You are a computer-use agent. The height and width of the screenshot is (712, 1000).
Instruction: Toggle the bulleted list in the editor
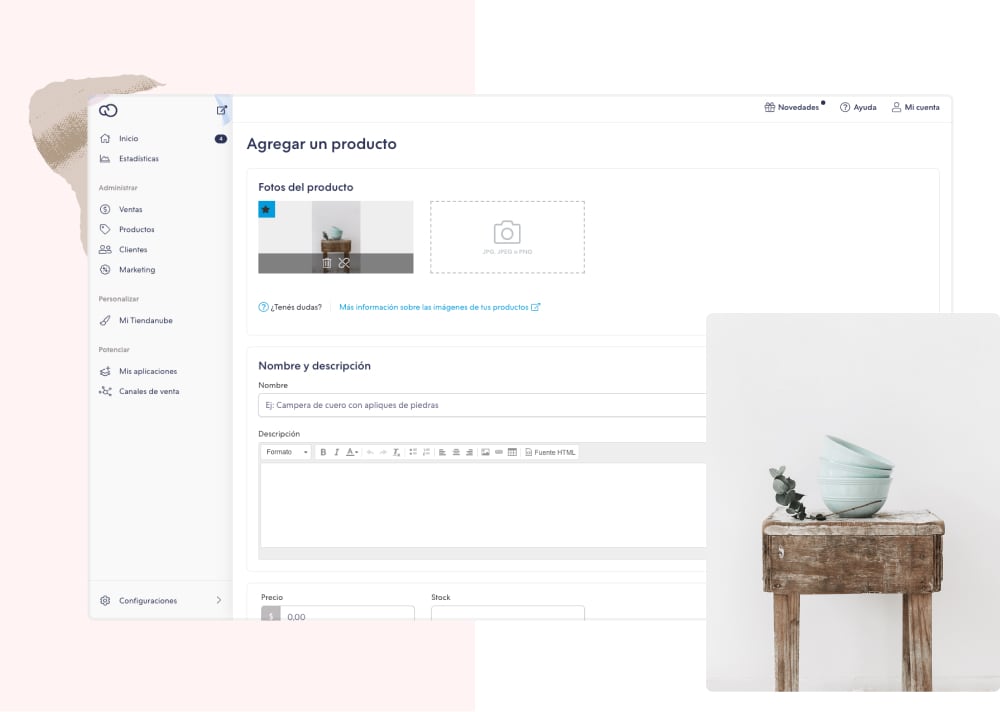click(x=413, y=452)
